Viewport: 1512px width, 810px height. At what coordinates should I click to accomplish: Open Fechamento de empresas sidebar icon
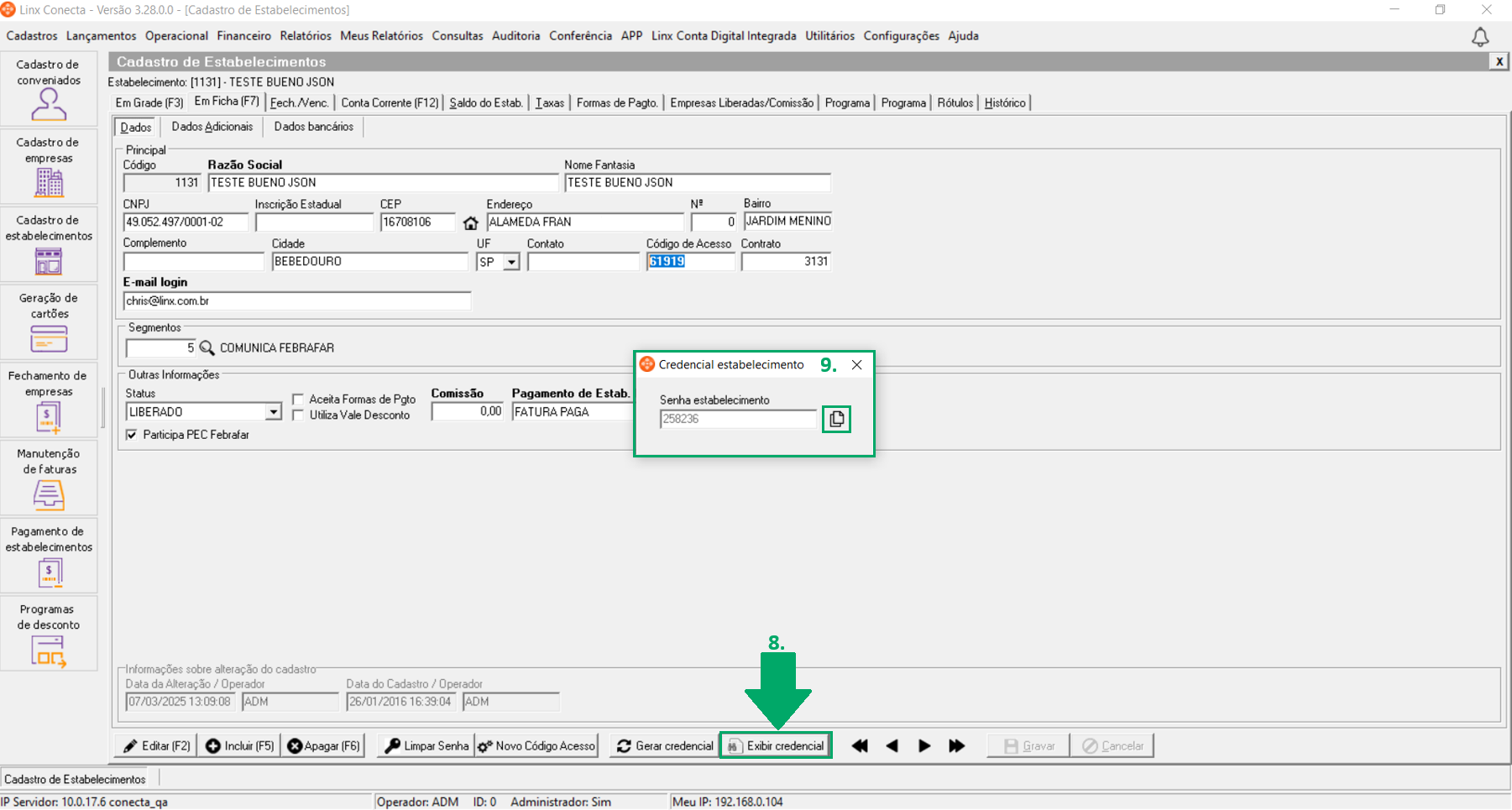[49, 401]
